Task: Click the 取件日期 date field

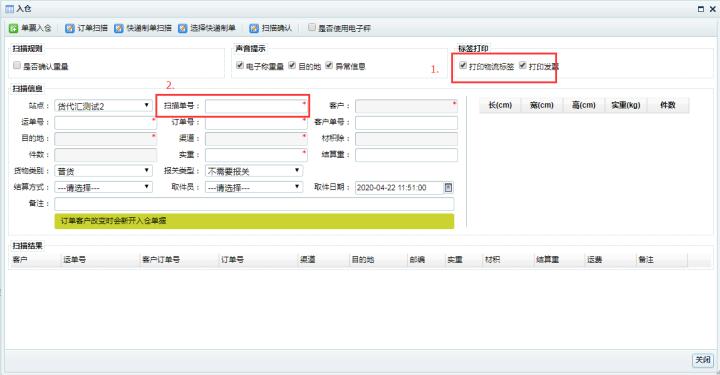Action: tap(399, 187)
